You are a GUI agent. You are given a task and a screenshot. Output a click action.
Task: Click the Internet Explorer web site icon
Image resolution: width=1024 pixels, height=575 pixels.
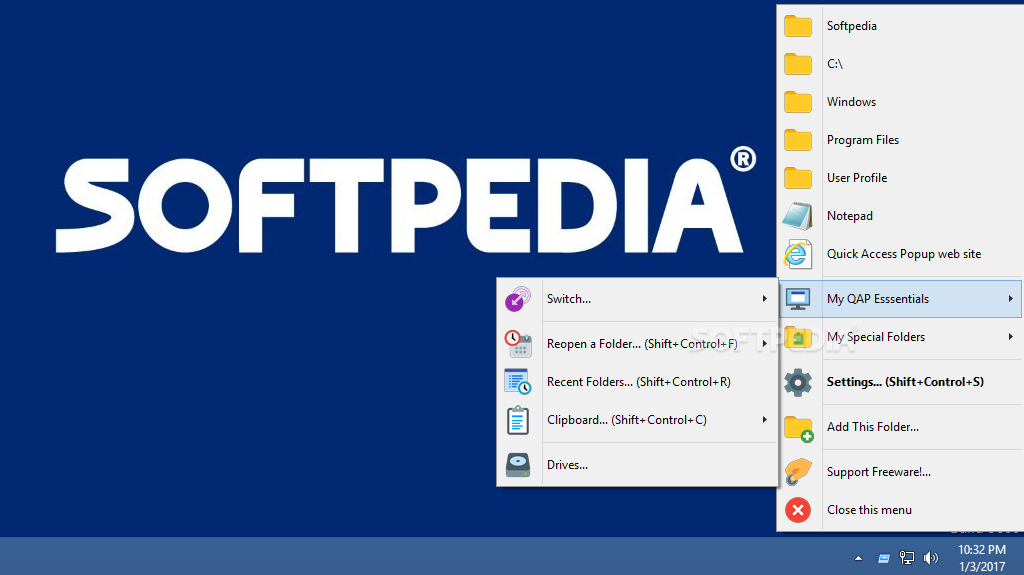pos(797,254)
